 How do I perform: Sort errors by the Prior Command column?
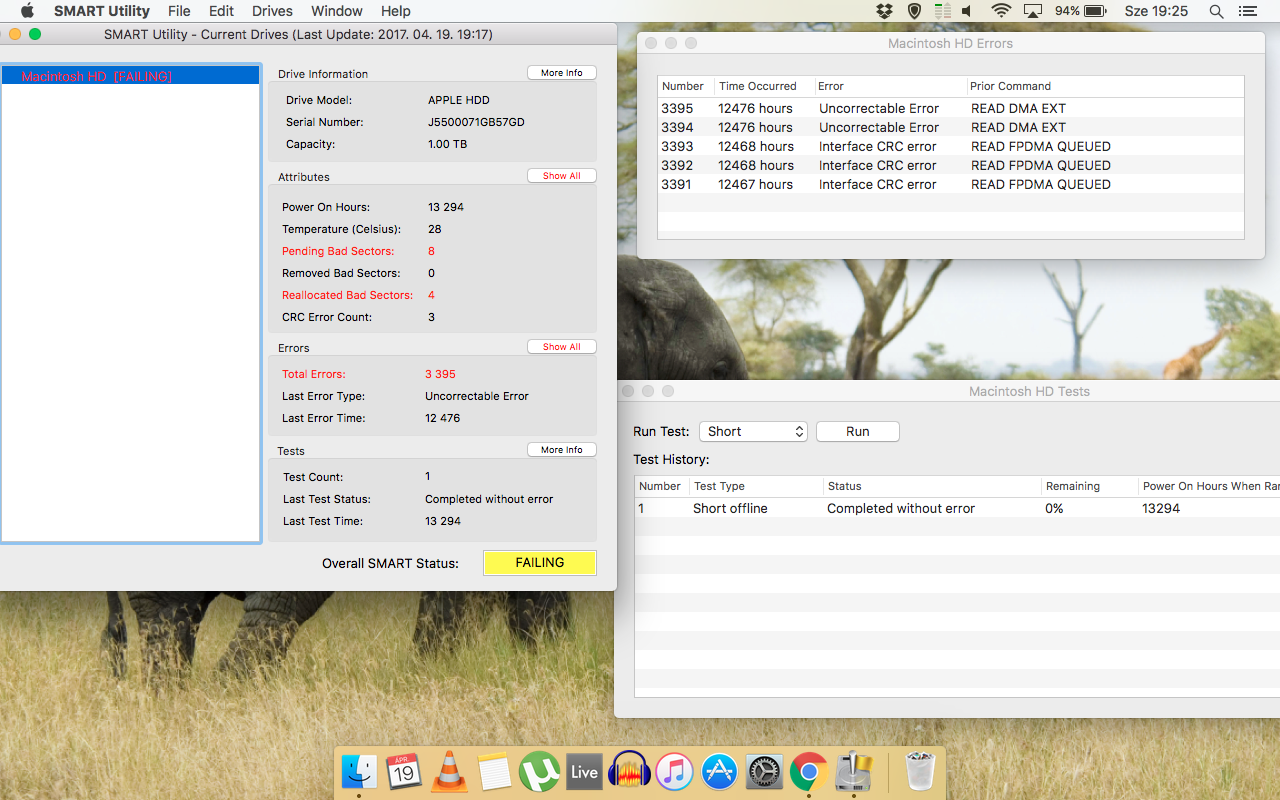[1105, 86]
